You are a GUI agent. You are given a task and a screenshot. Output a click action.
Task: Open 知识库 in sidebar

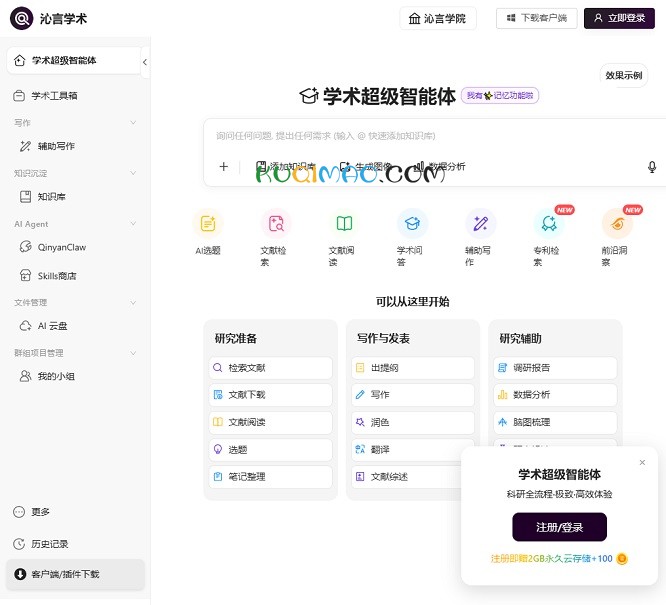43,197
